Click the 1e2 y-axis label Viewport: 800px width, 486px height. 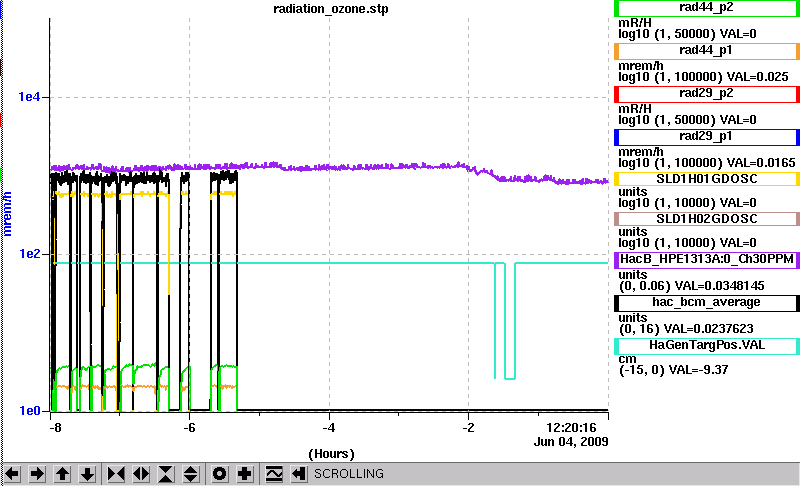pos(29,253)
